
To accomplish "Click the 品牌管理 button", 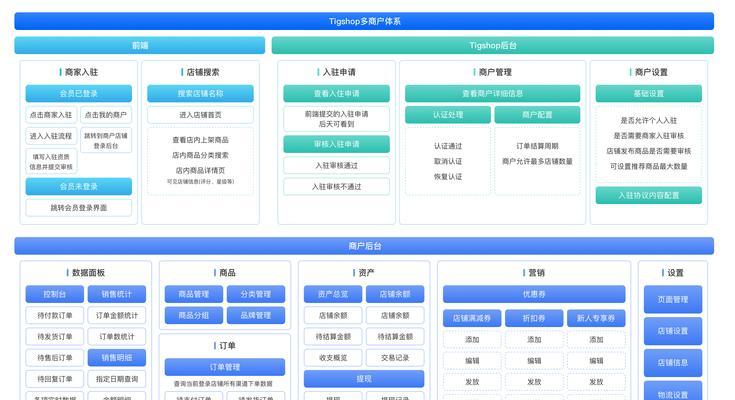I will click(256, 316).
